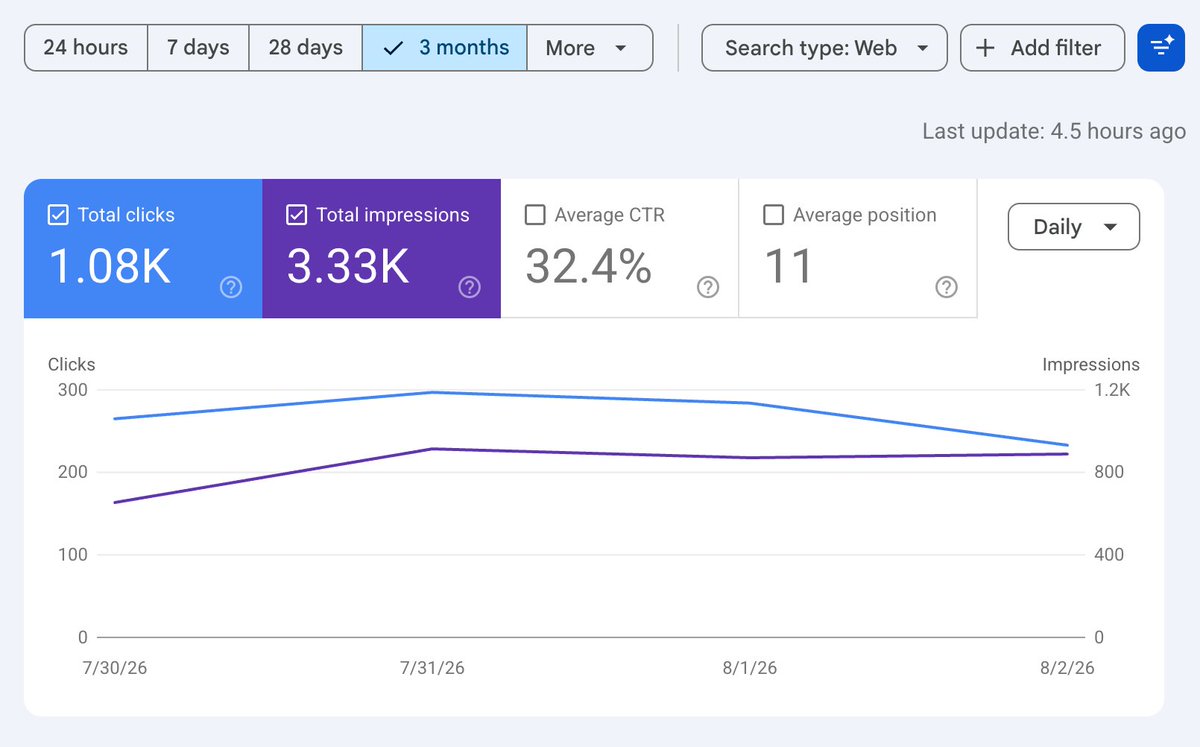1200x747 pixels.
Task: Select the 28 days date range
Action: coord(305,48)
